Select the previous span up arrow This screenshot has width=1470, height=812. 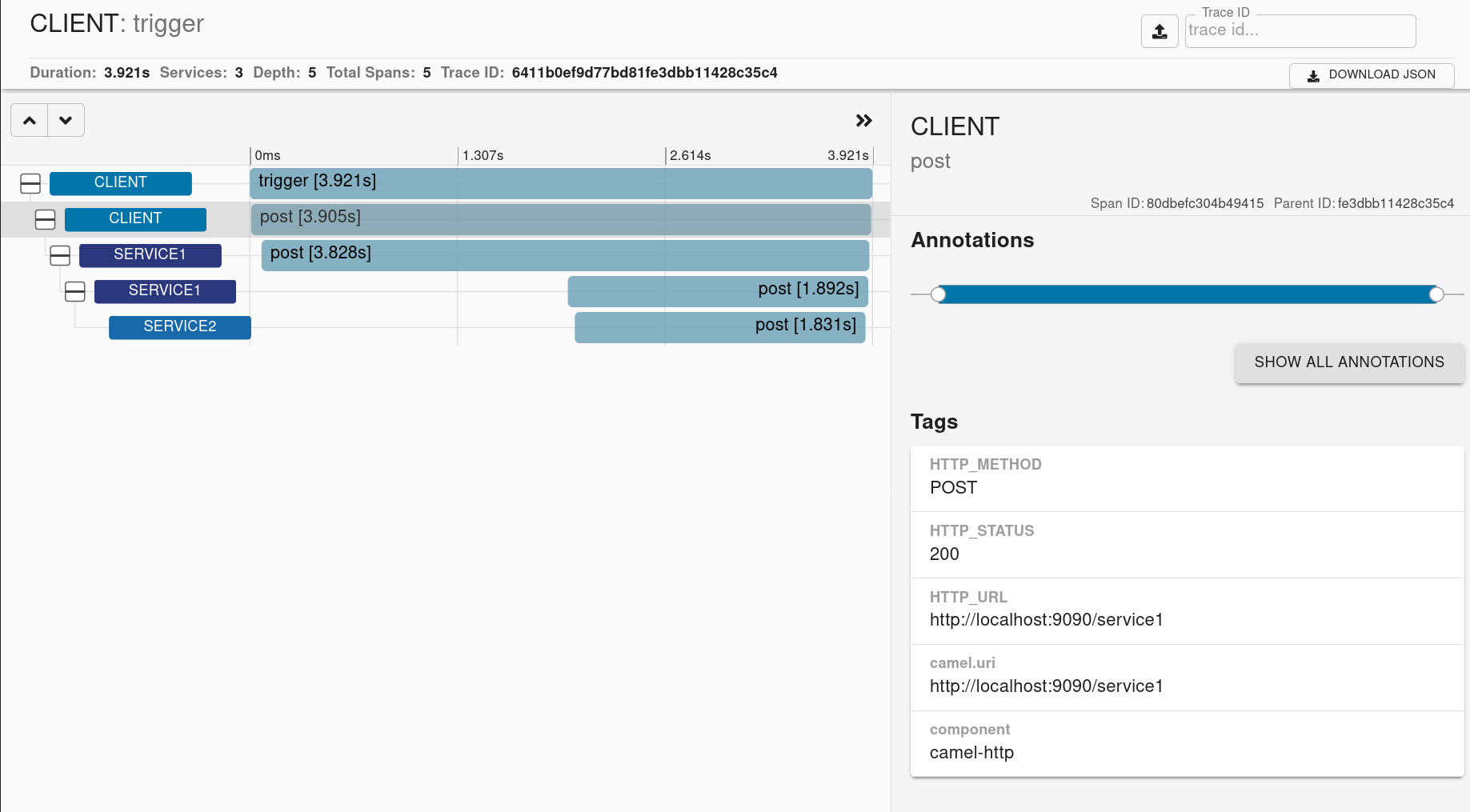point(30,121)
